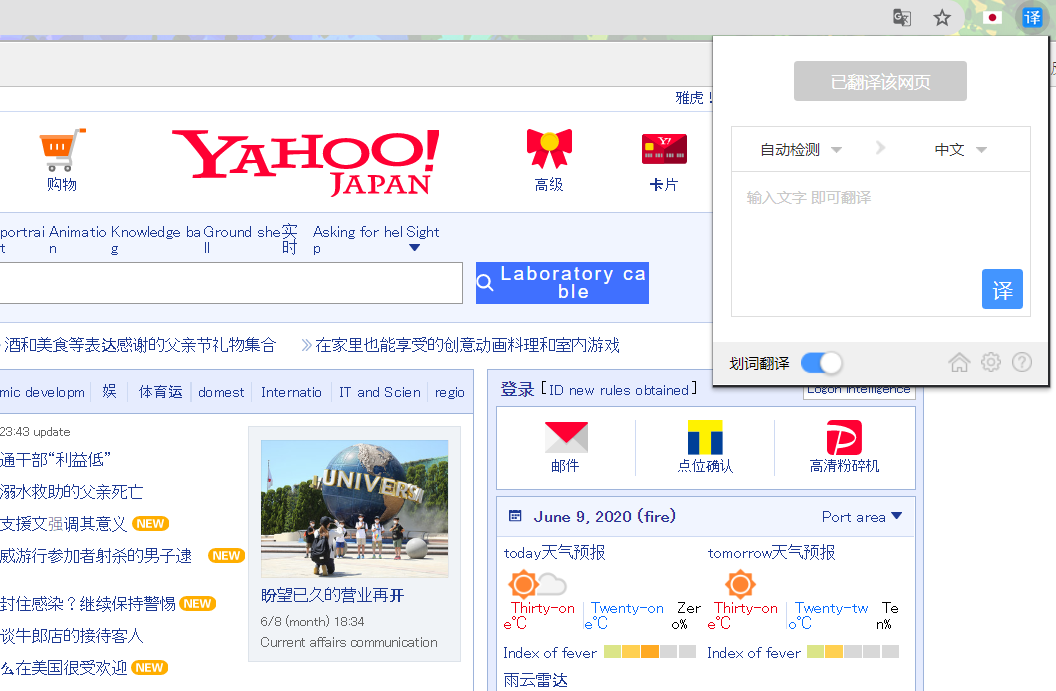The width and height of the screenshot is (1056, 691).
Task: Open the 支援文强调其意义 news link
Action: click(63, 524)
